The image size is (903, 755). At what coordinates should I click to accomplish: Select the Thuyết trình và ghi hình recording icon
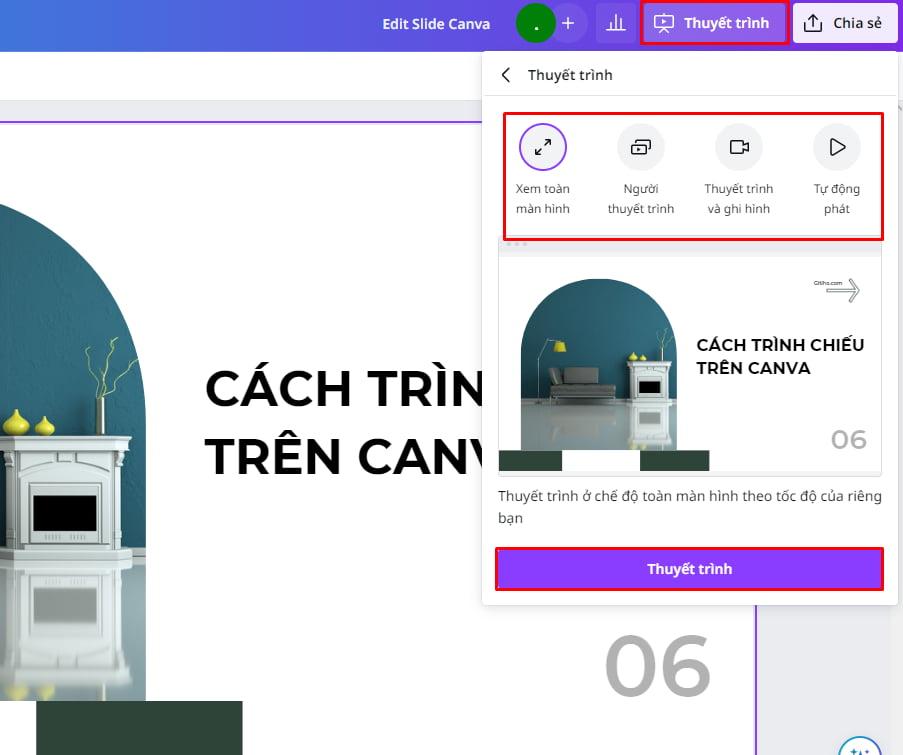pos(738,146)
